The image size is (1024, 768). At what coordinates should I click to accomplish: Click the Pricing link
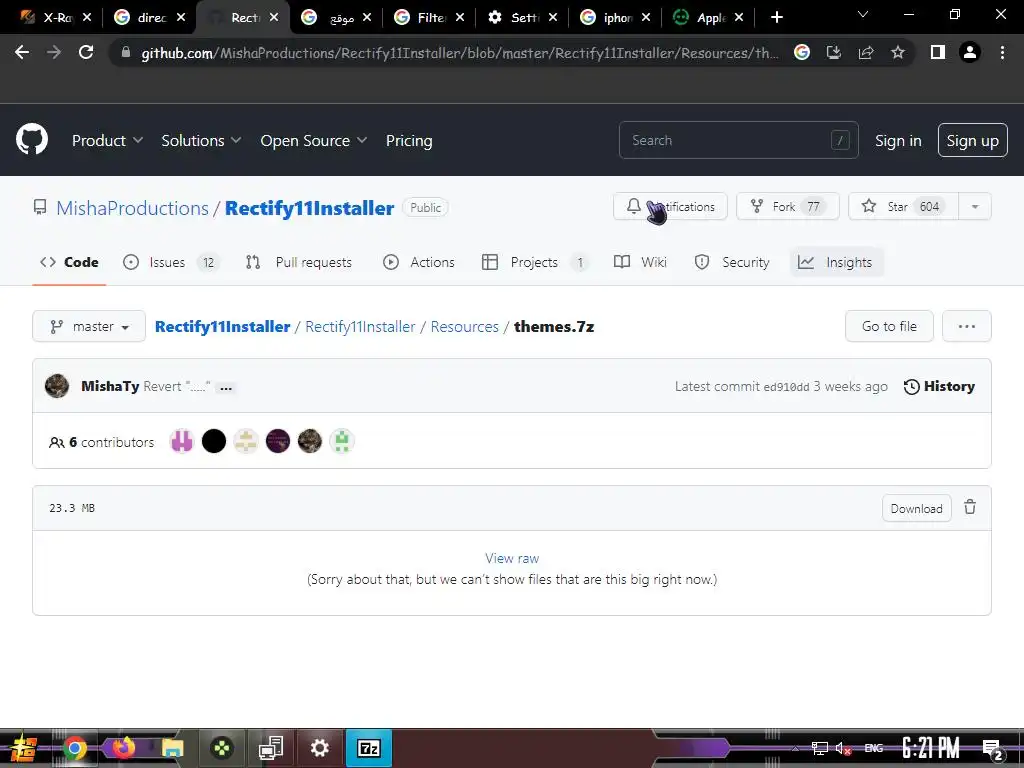point(409,140)
